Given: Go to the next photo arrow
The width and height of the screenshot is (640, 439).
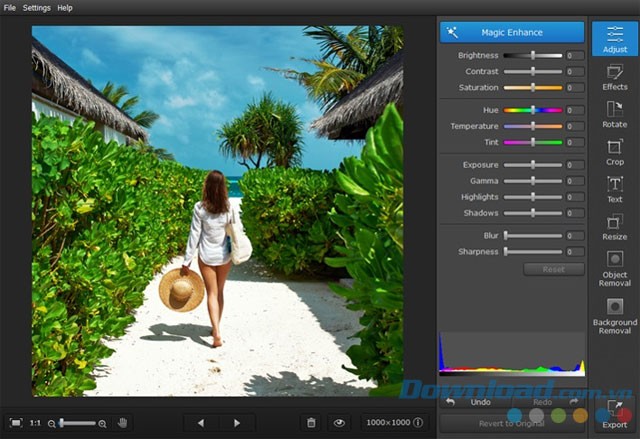Looking at the screenshot, I should coord(237,423).
